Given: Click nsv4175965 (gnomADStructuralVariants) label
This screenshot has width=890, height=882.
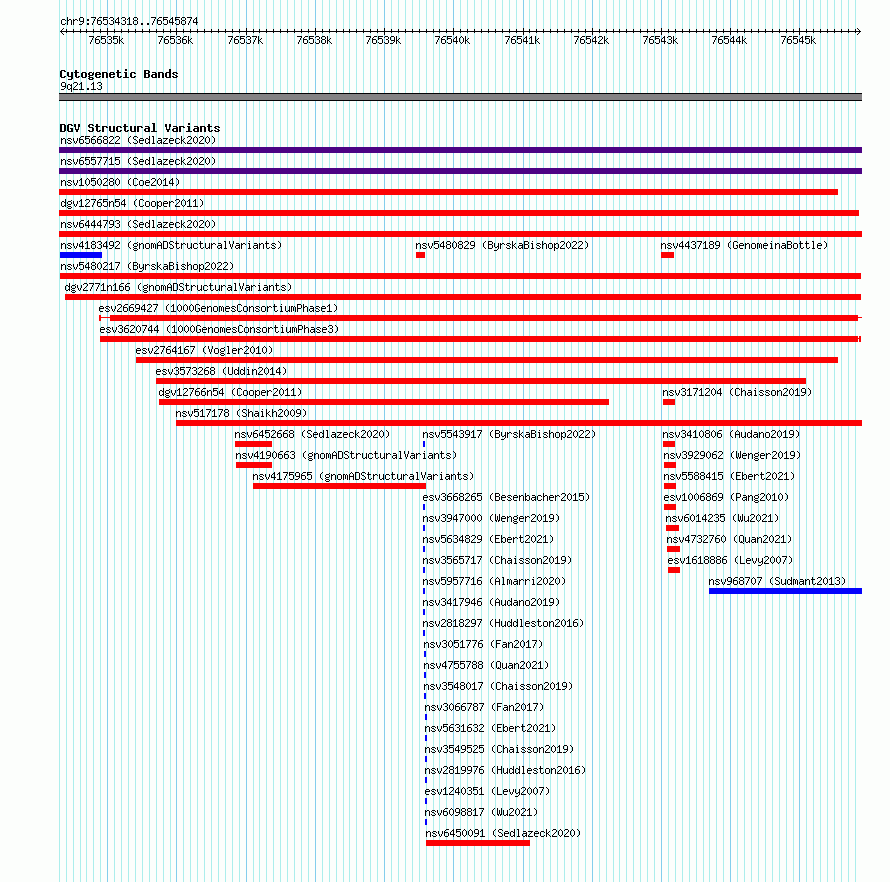Looking at the screenshot, I should click(x=363, y=476).
